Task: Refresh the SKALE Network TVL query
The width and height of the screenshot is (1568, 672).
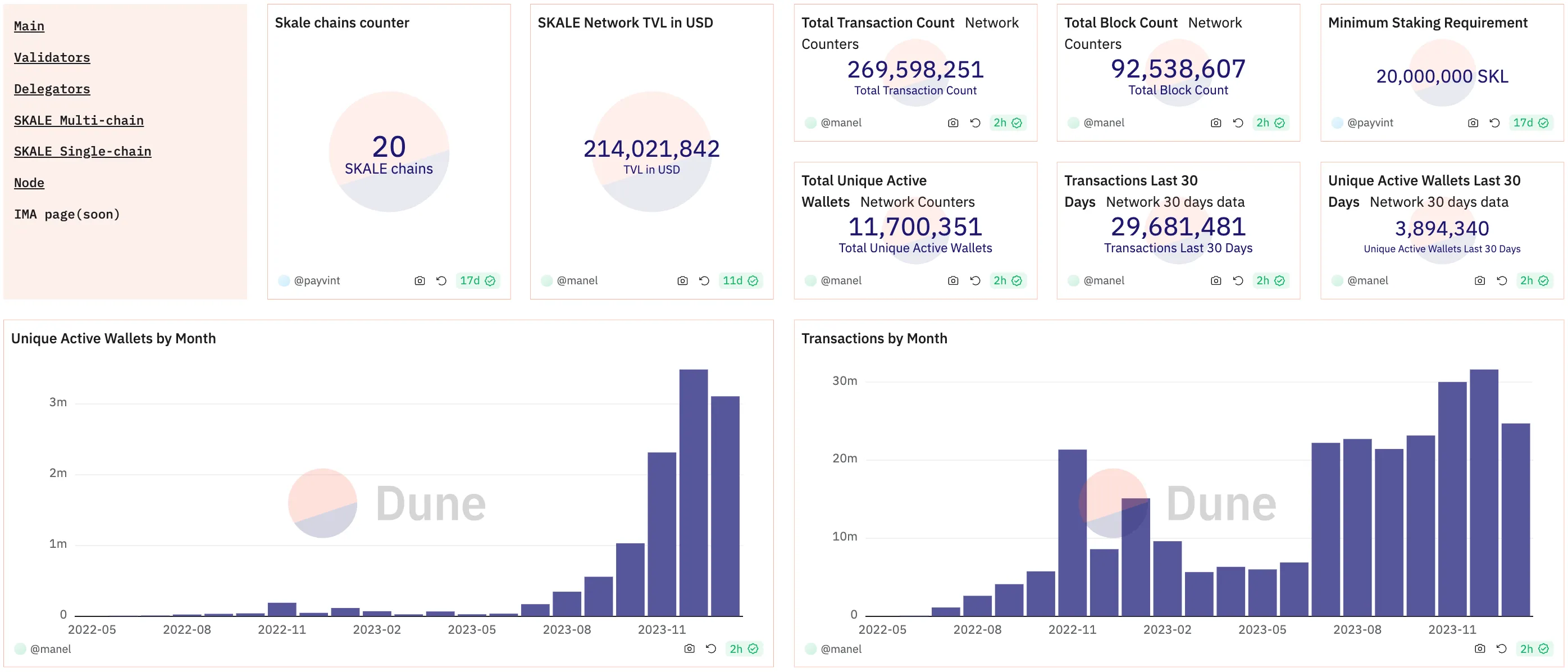Action: (704, 281)
